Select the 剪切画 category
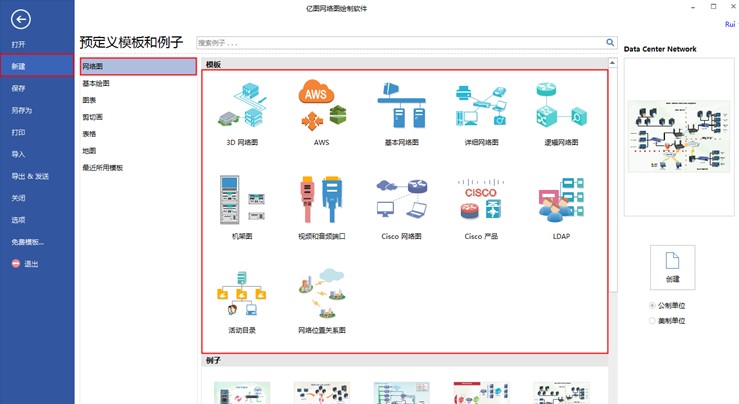 [x=92, y=117]
